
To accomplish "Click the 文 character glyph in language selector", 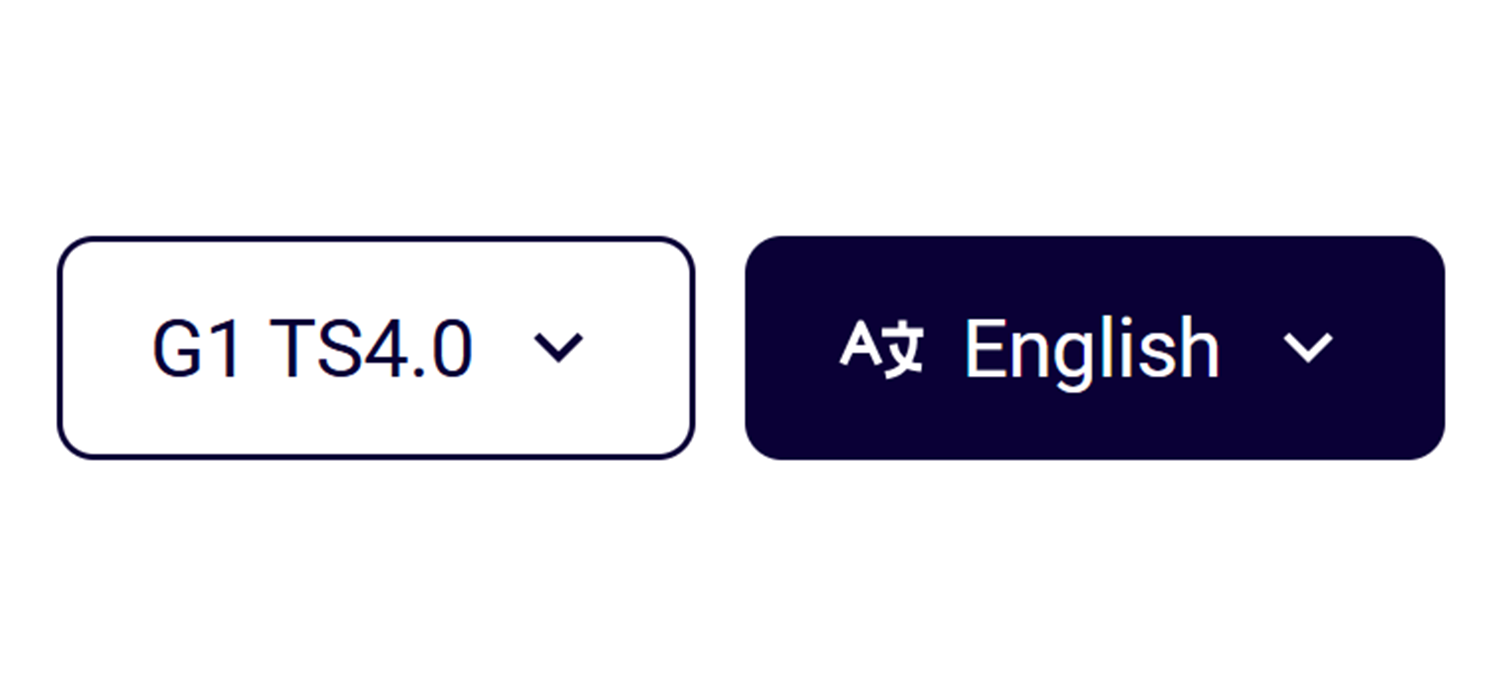I will click(905, 352).
